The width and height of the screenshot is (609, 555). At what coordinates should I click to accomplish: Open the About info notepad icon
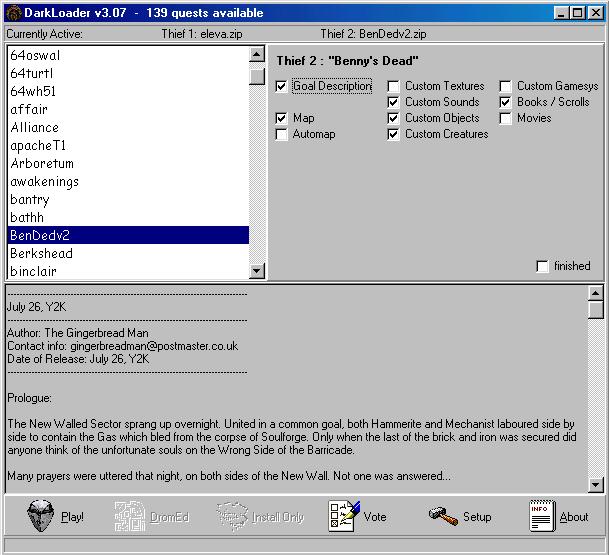(542, 516)
